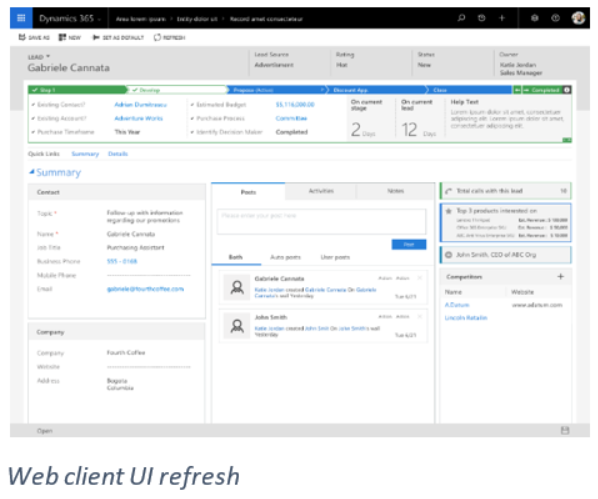Switch to the Posts tab
Image resolution: width=598 pixels, height=499 pixels.
click(x=248, y=192)
